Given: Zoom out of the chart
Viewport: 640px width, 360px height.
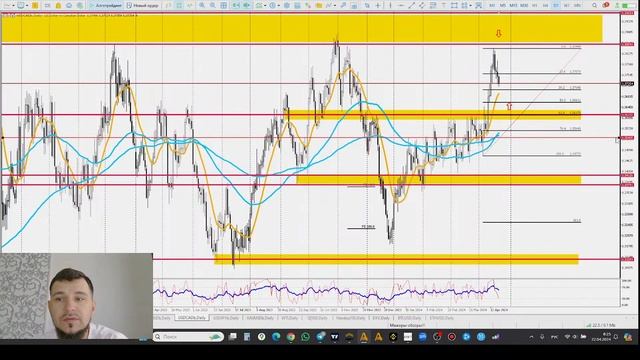Looking at the screenshot, I should tap(213, 6).
